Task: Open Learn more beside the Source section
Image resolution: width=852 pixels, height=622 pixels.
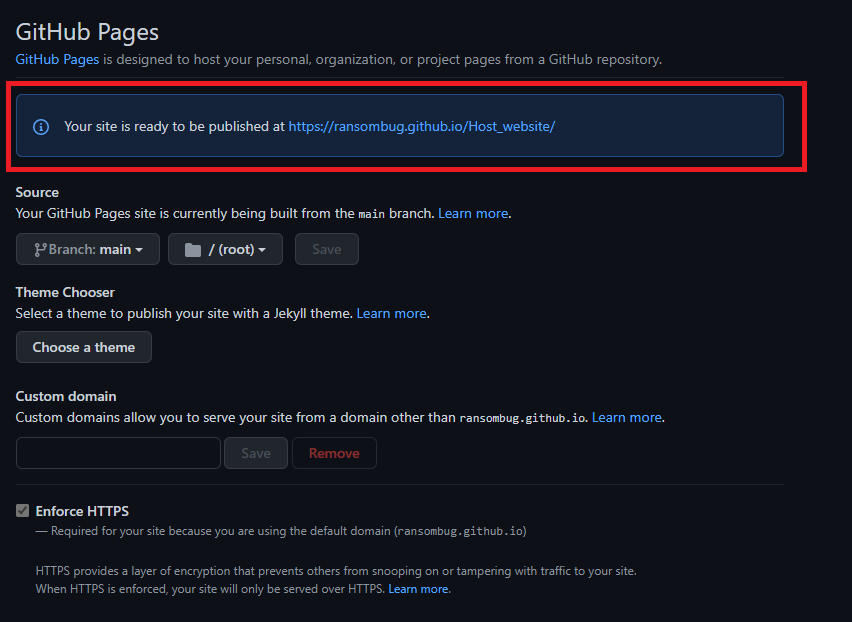Action: click(473, 213)
